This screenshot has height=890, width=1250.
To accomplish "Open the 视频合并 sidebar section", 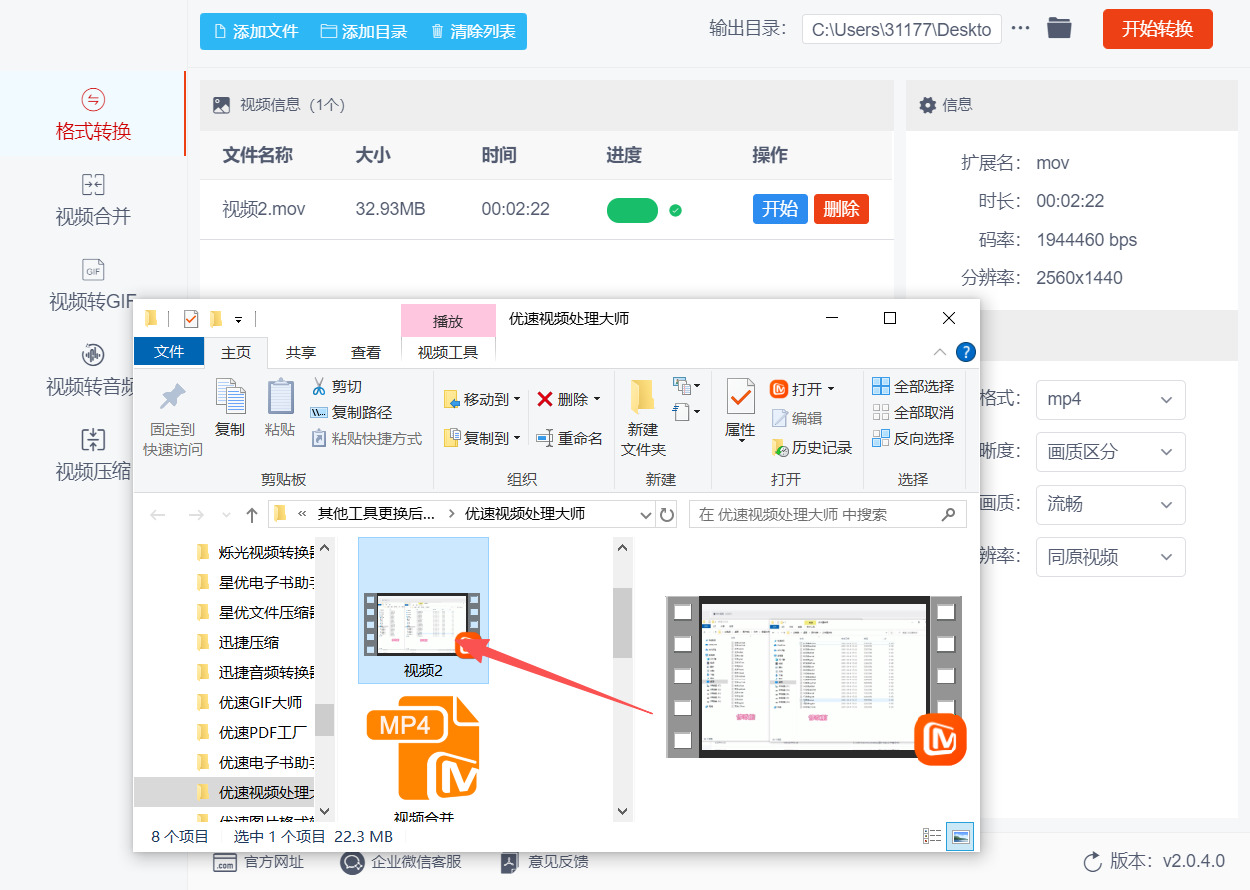I will click(x=93, y=200).
